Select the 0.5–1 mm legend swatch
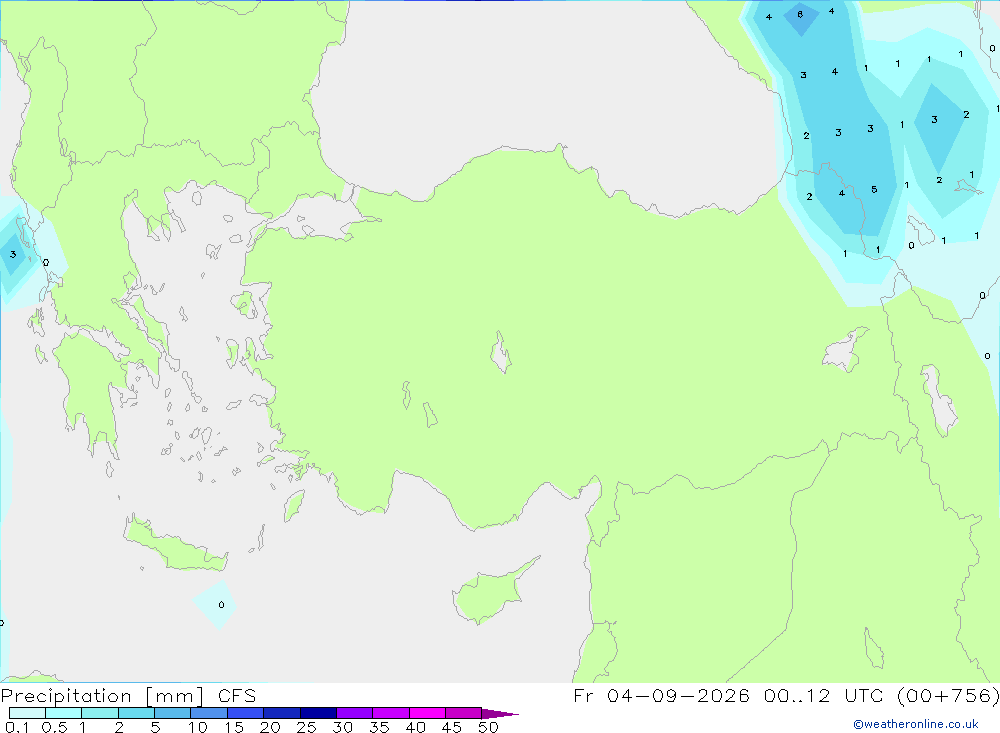The height and width of the screenshot is (733, 1000). 64,713
